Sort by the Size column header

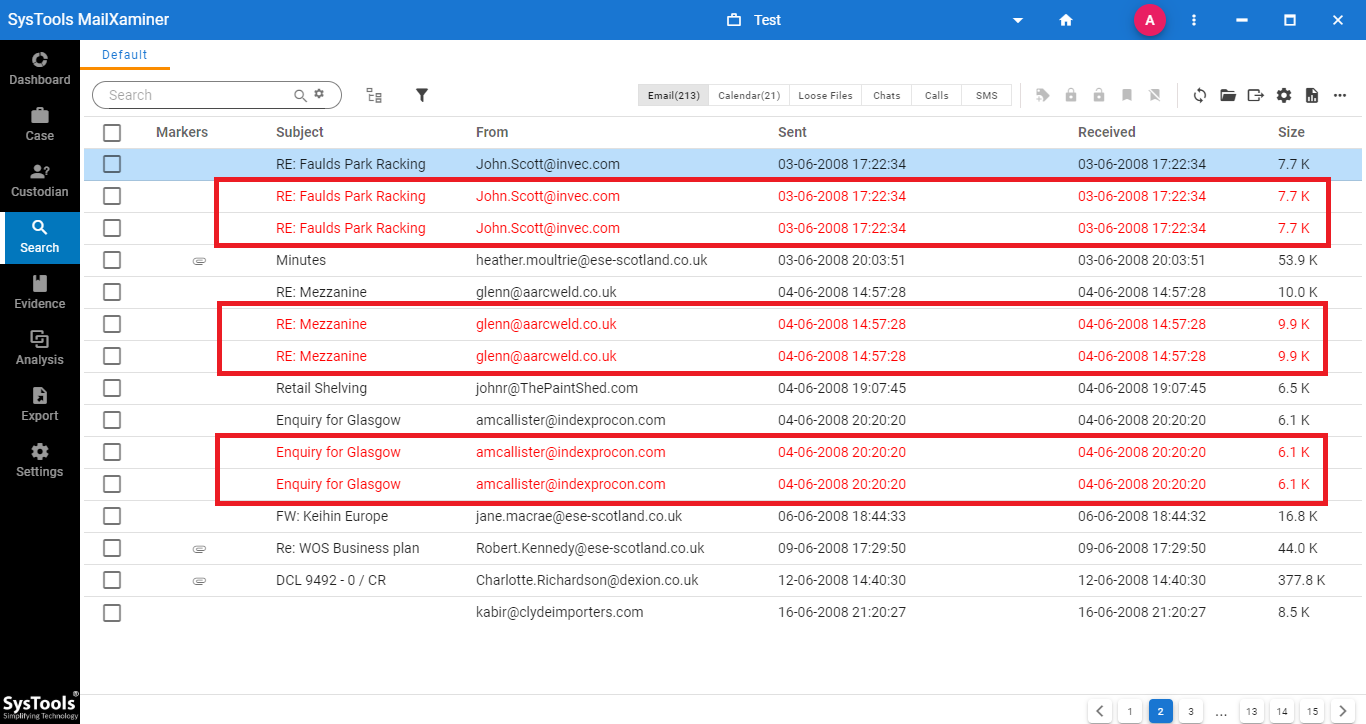pos(1291,132)
